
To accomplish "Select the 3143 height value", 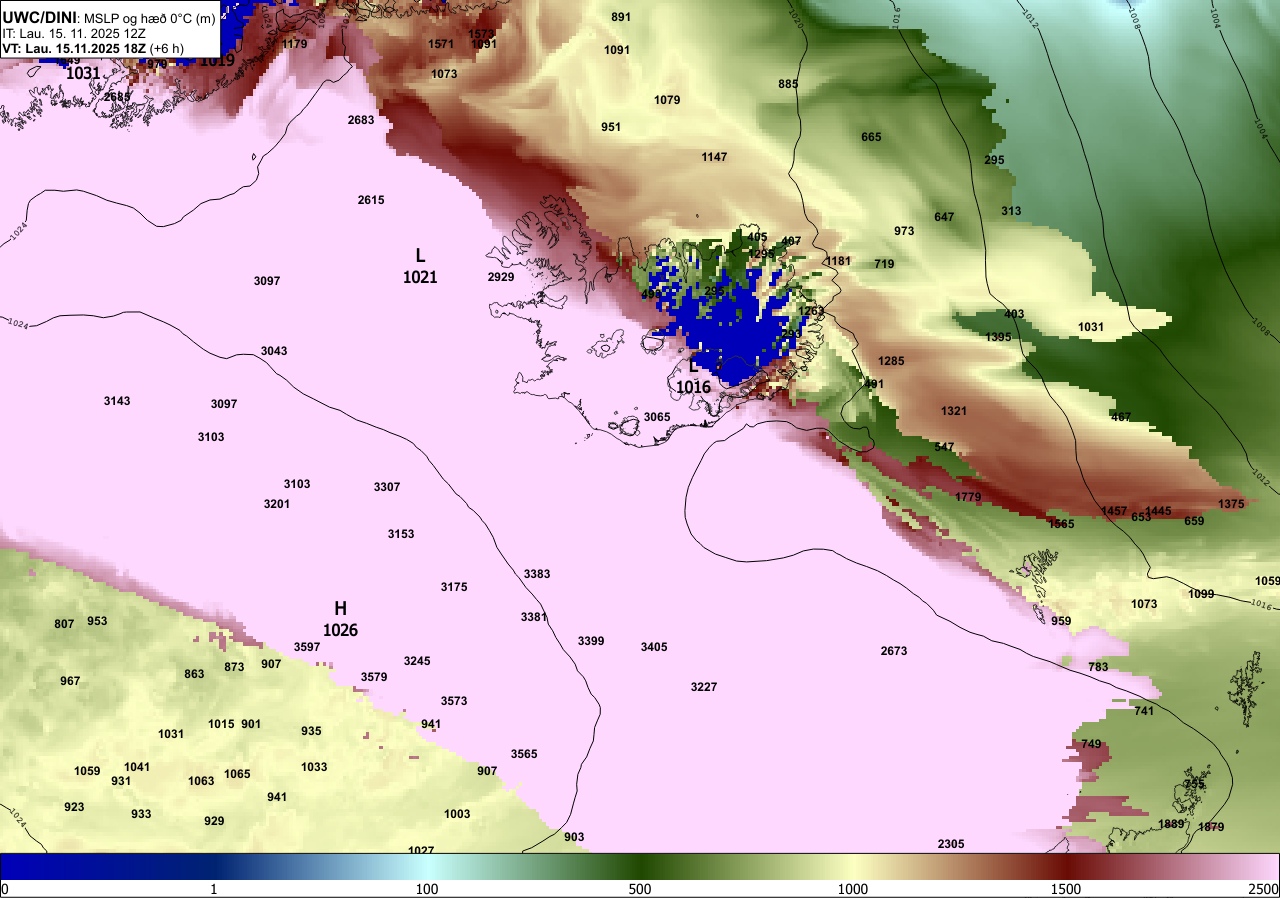I will (x=117, y=401).
